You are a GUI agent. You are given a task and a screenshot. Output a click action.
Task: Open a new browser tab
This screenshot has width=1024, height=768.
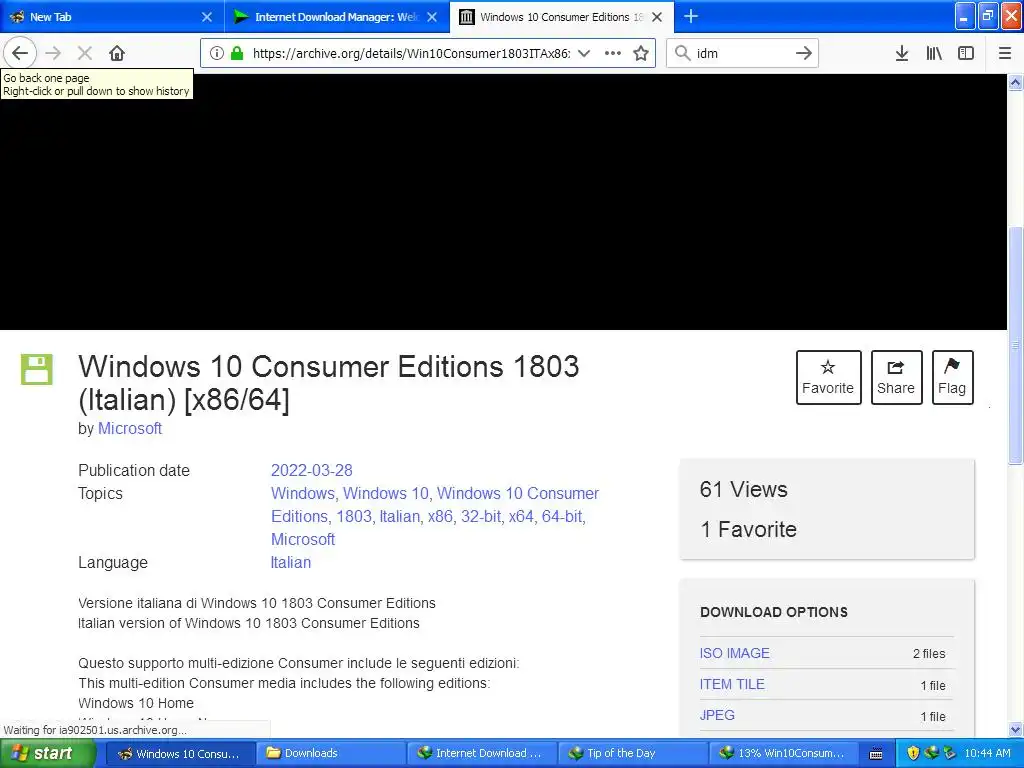point(690,16)
